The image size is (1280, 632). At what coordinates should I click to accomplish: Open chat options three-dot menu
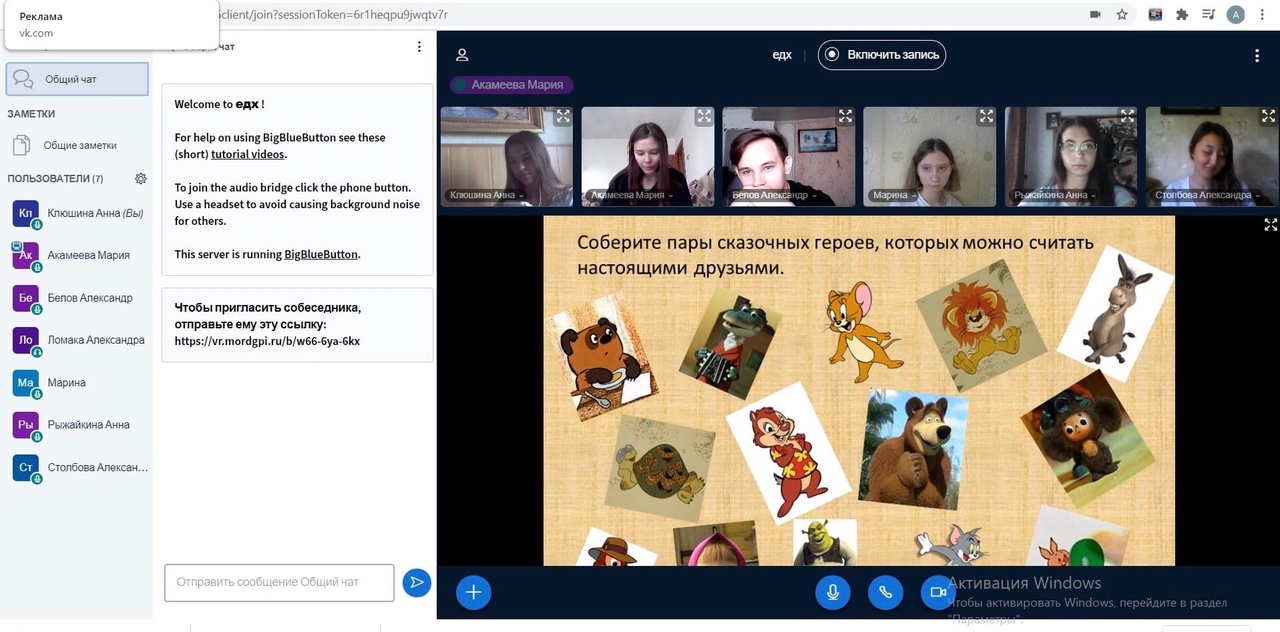tap(419, 47)
